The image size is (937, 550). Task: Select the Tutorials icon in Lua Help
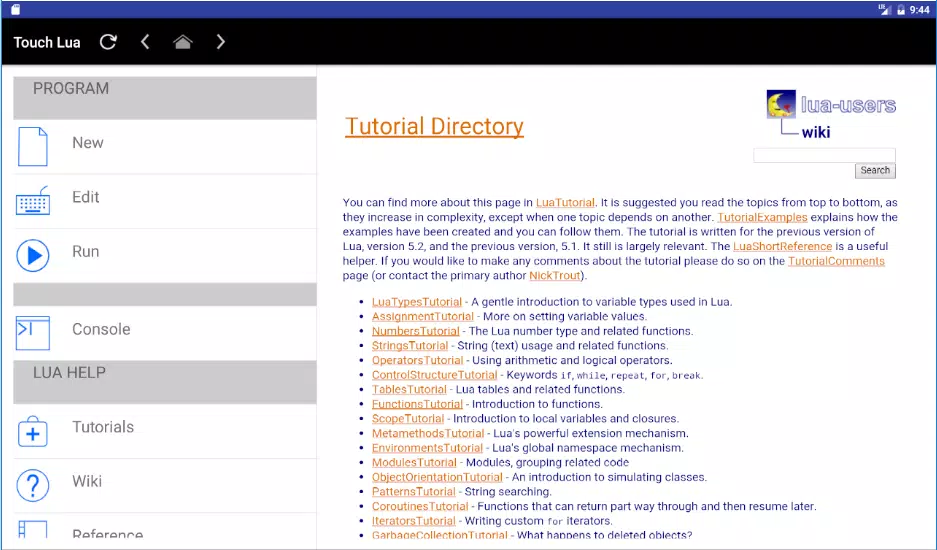(x=33, y=431)
